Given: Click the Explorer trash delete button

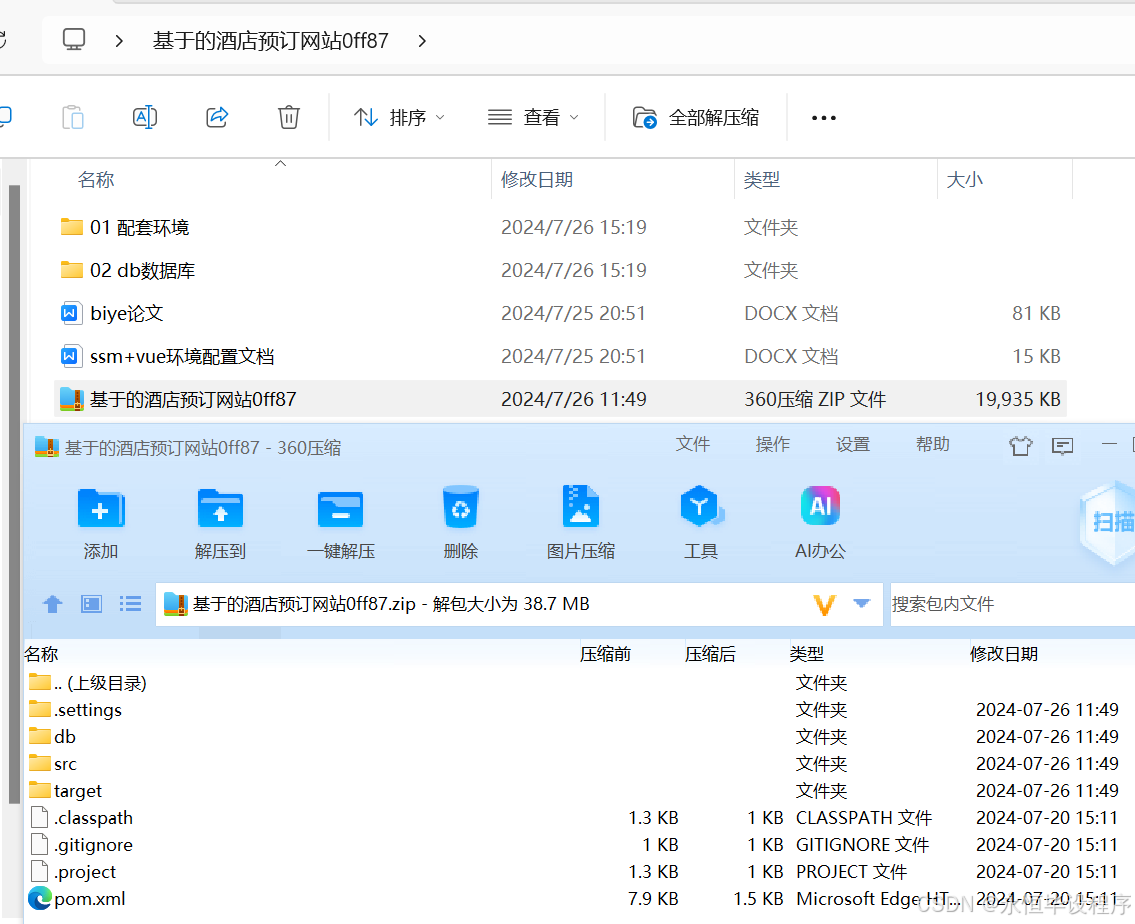Looking at the screenshot, I should pyautogui.click(x=289, y=117).
